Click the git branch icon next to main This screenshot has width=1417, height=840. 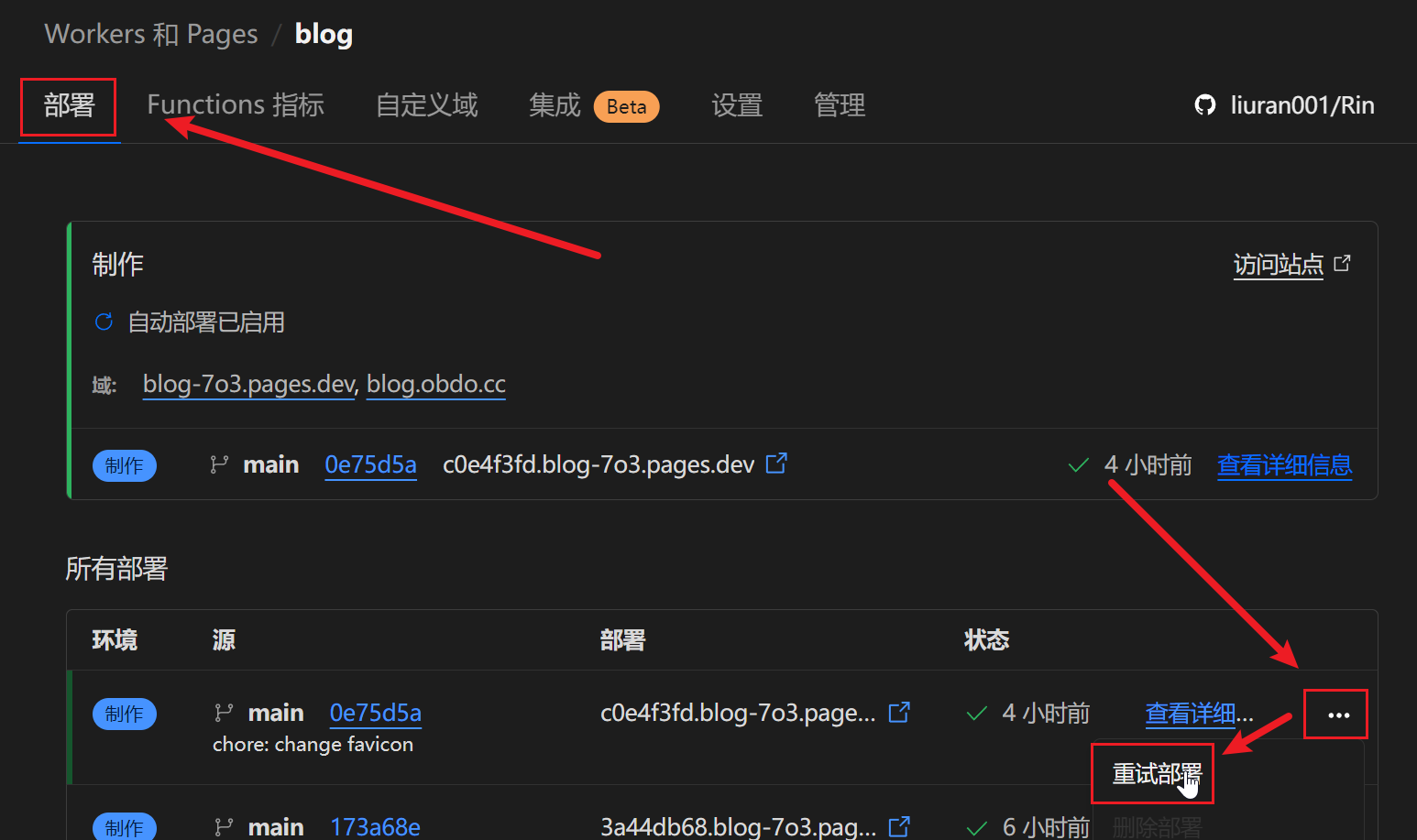click(x=218, y=464)
